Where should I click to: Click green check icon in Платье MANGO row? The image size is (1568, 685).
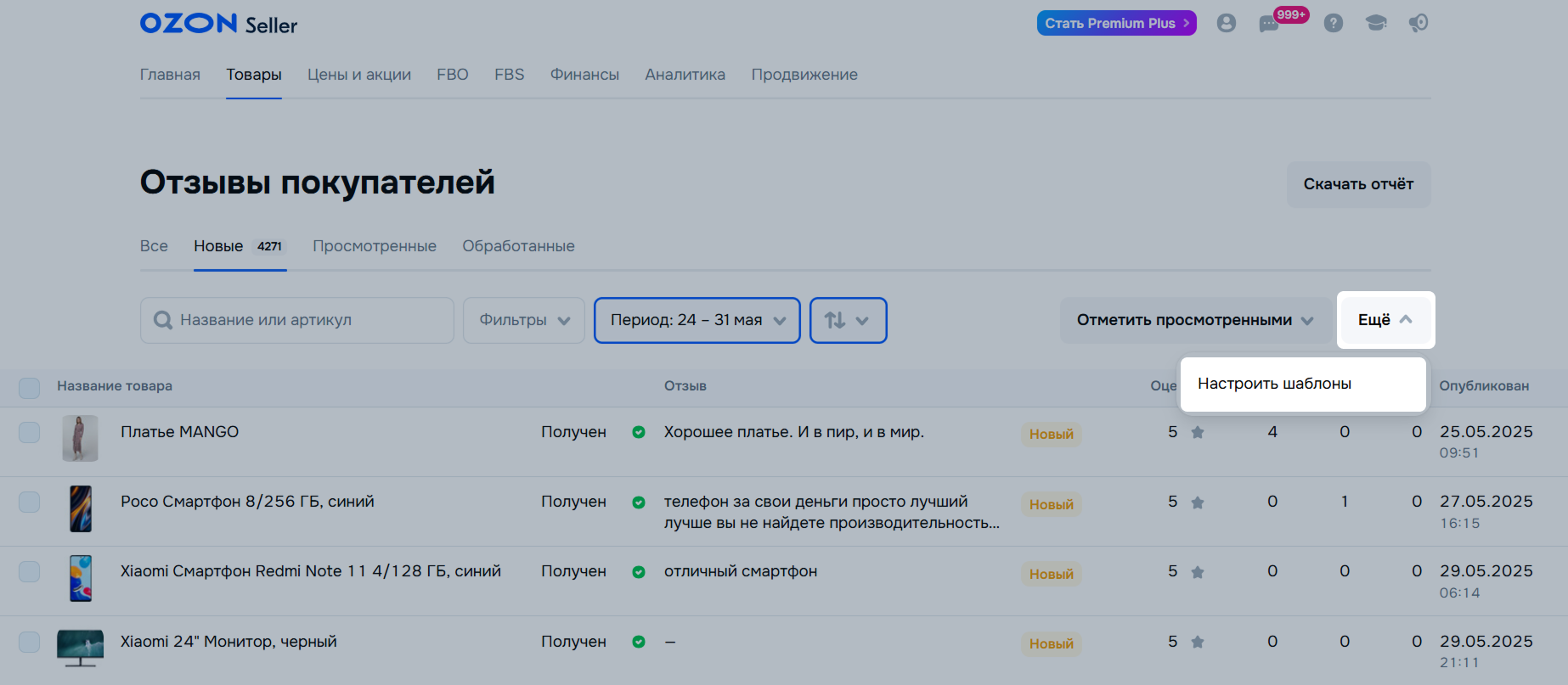[x=639, y=432]
